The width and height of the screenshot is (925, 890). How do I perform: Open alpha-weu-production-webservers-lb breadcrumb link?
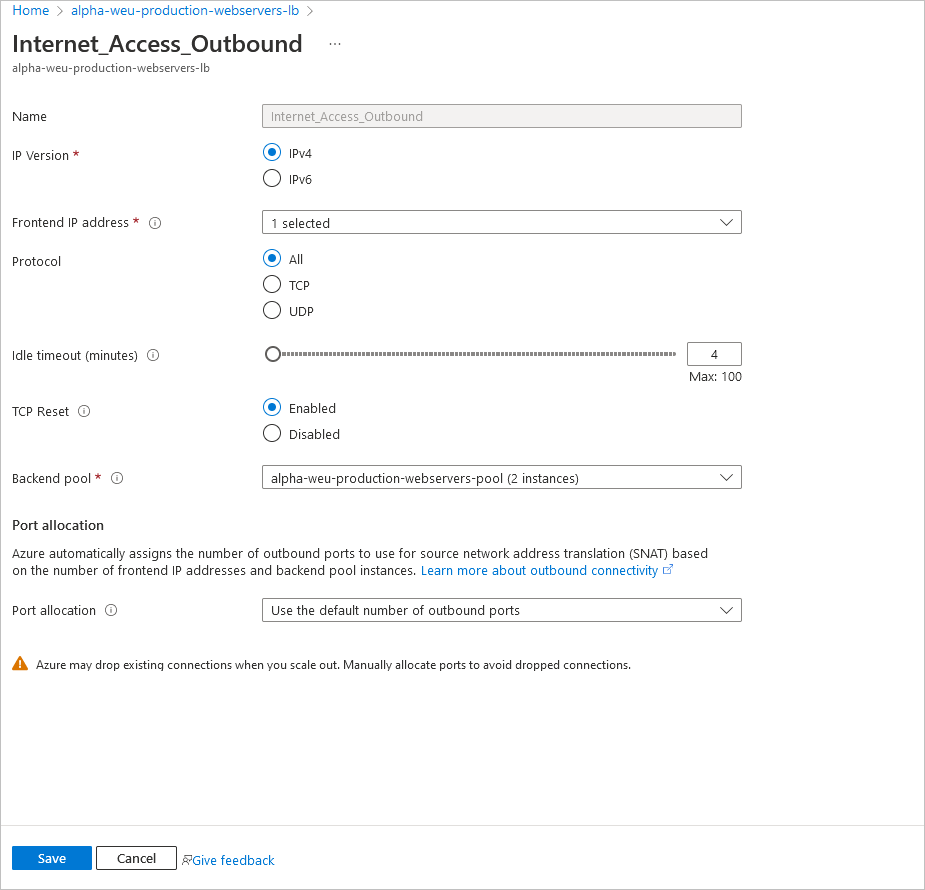click(x=185, y=11)
